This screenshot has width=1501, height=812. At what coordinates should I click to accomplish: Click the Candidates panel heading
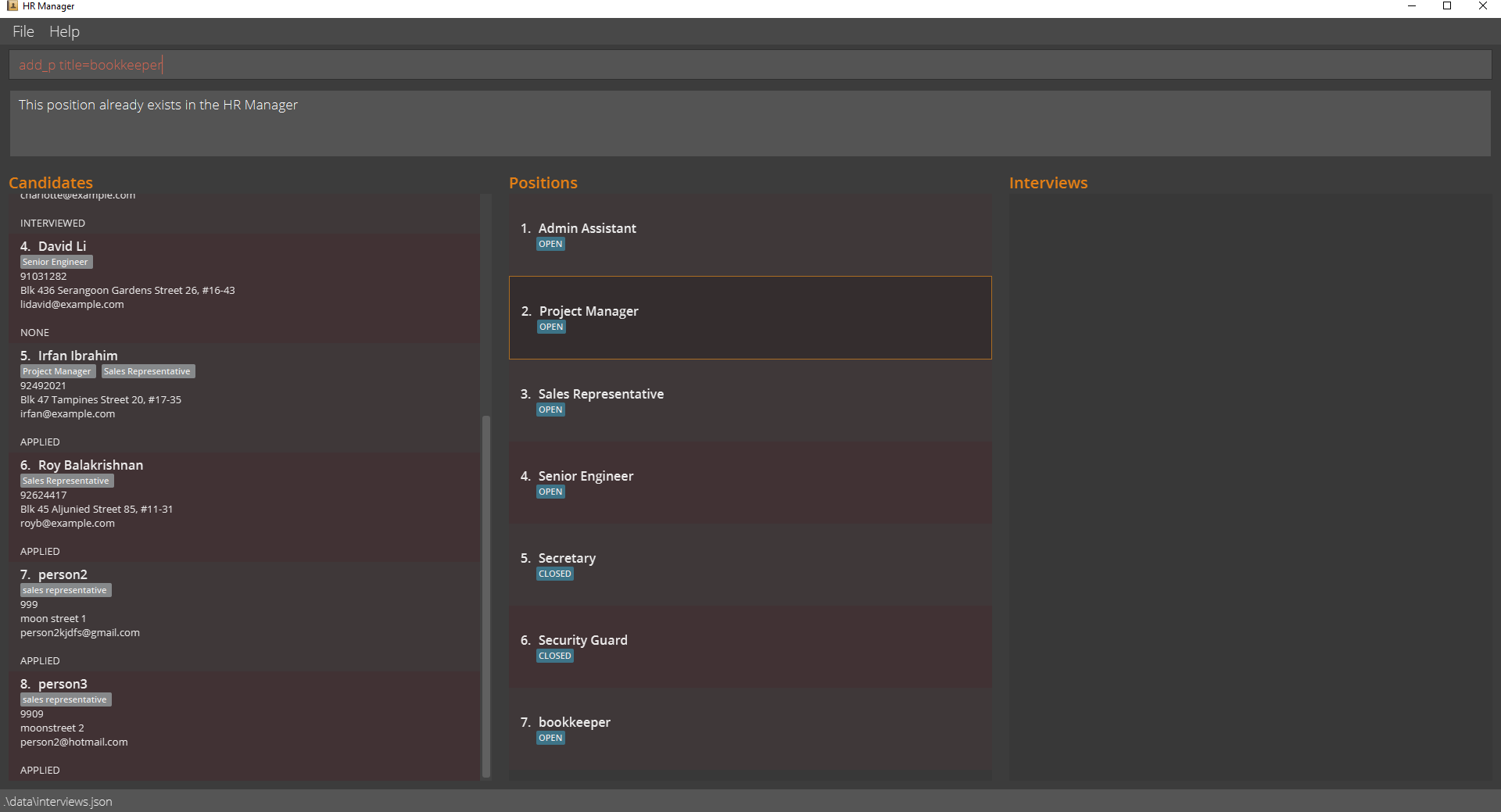[x=51, y=183]
